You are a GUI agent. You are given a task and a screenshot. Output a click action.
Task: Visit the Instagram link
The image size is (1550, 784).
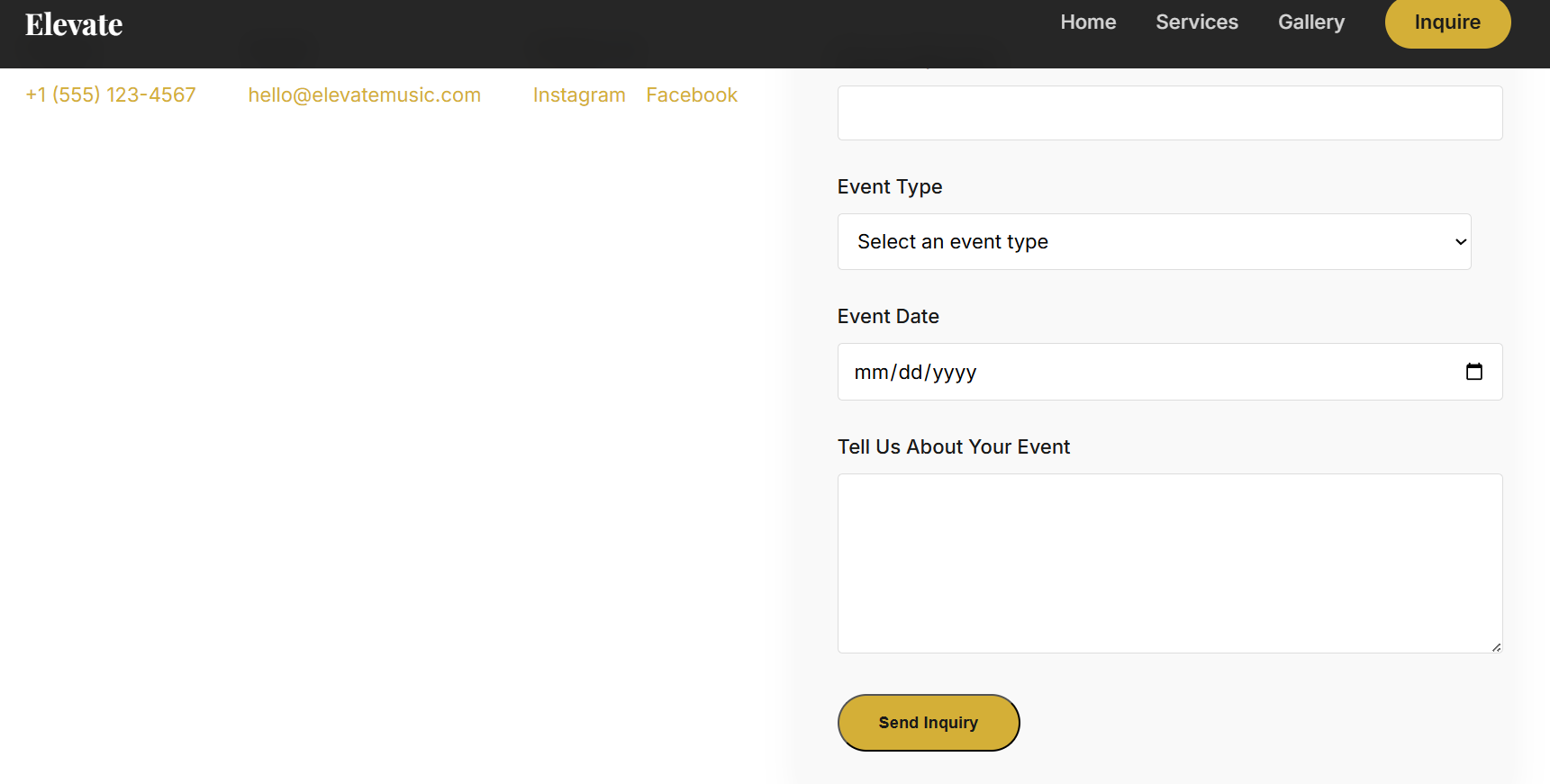click(578, 95)
